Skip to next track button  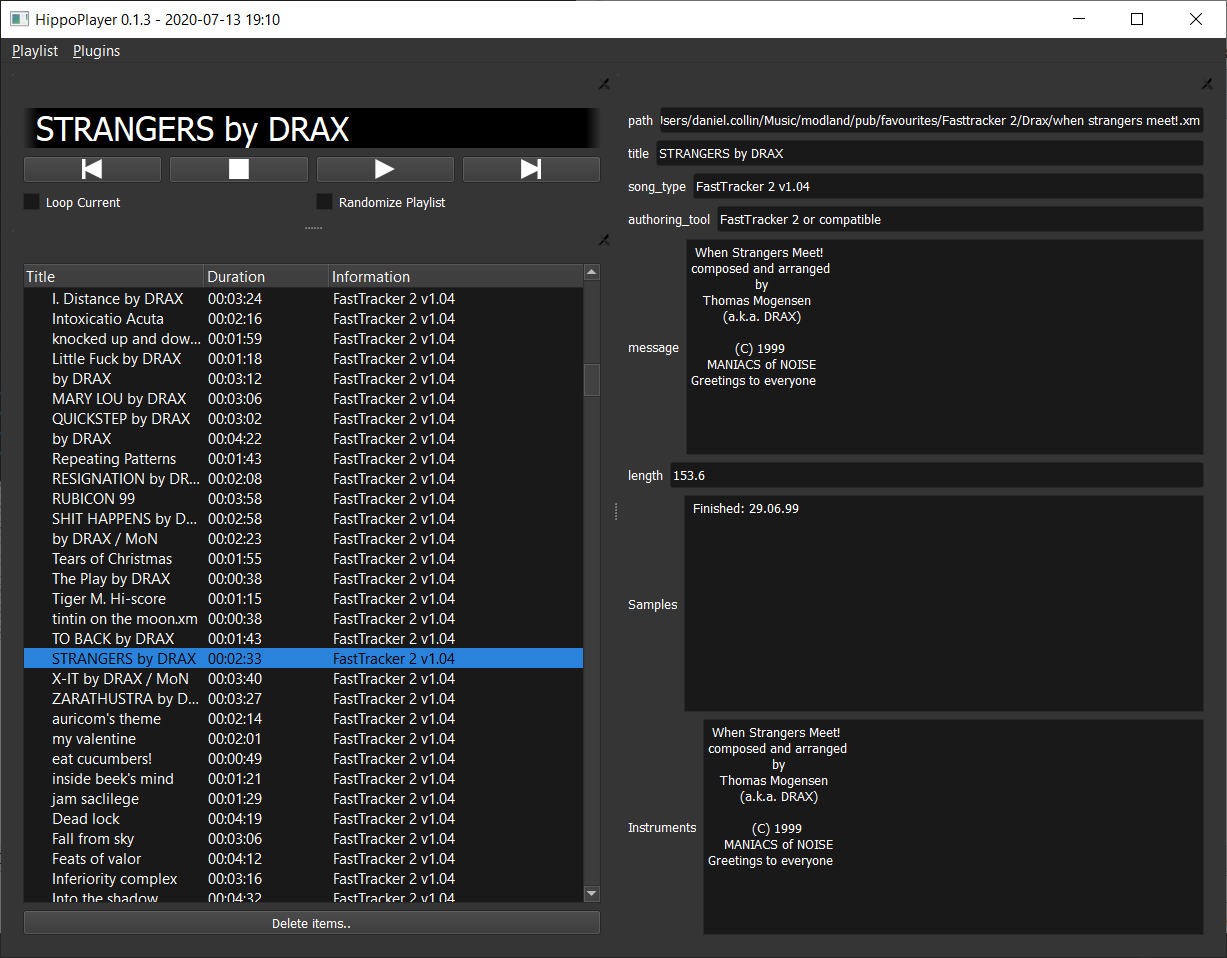tap(531, 170)
